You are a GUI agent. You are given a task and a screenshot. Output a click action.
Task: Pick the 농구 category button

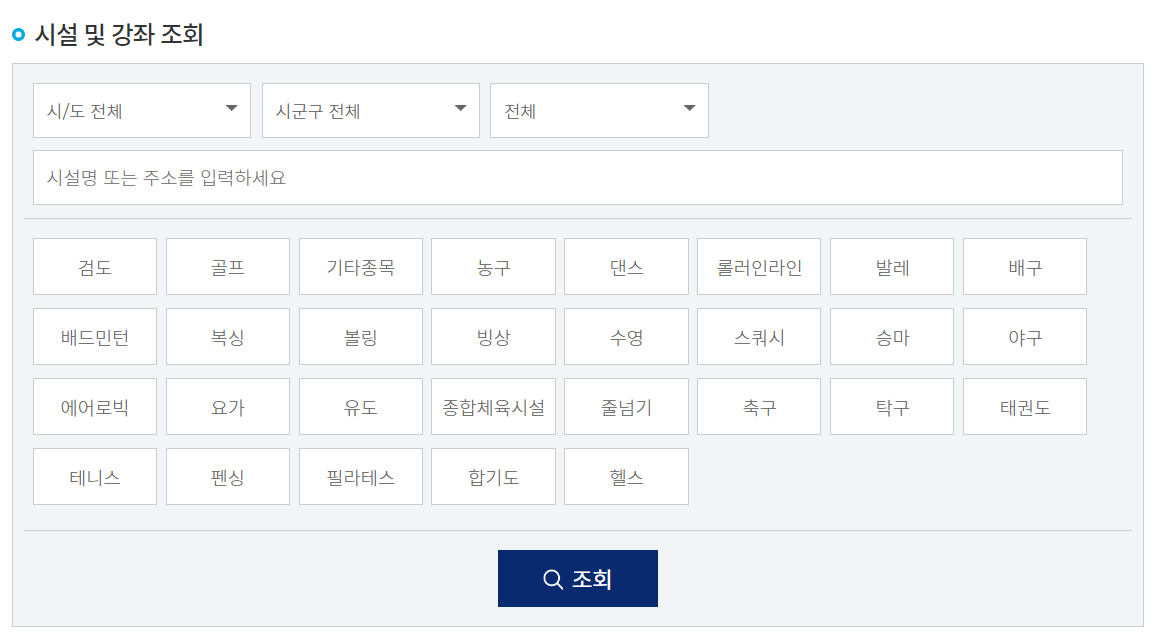493,266
